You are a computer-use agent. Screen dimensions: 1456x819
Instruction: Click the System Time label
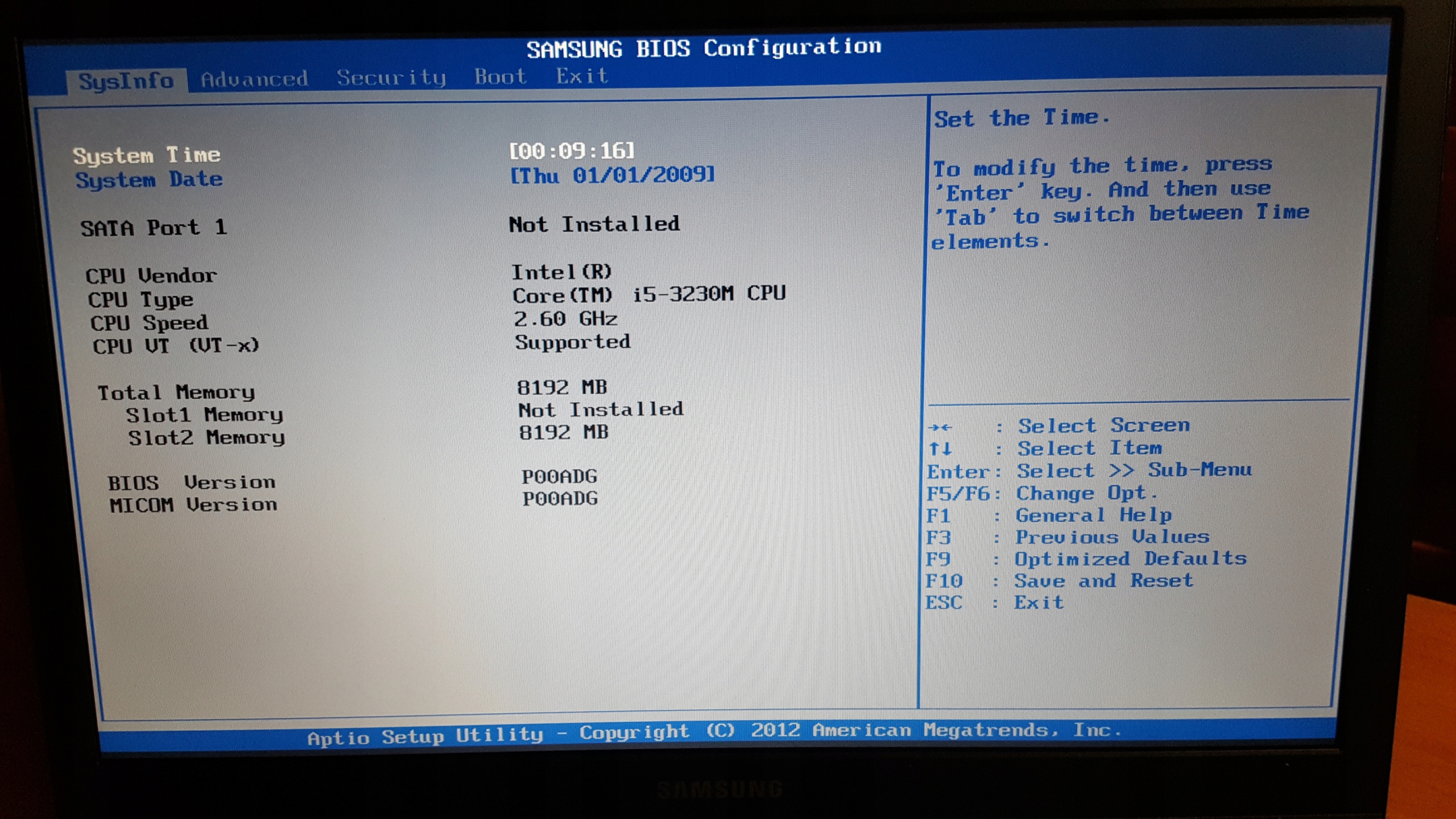146,155
